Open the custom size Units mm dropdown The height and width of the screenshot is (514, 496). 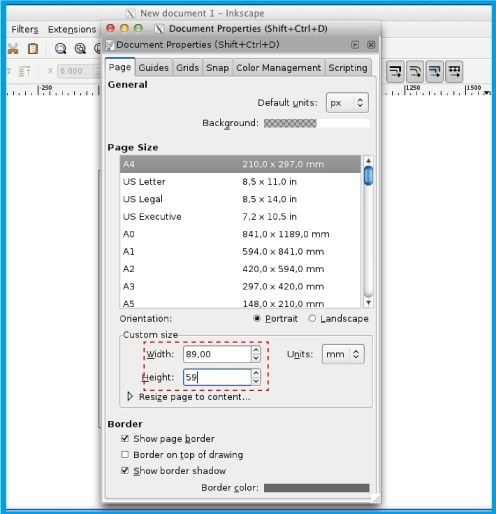(343, 354)
